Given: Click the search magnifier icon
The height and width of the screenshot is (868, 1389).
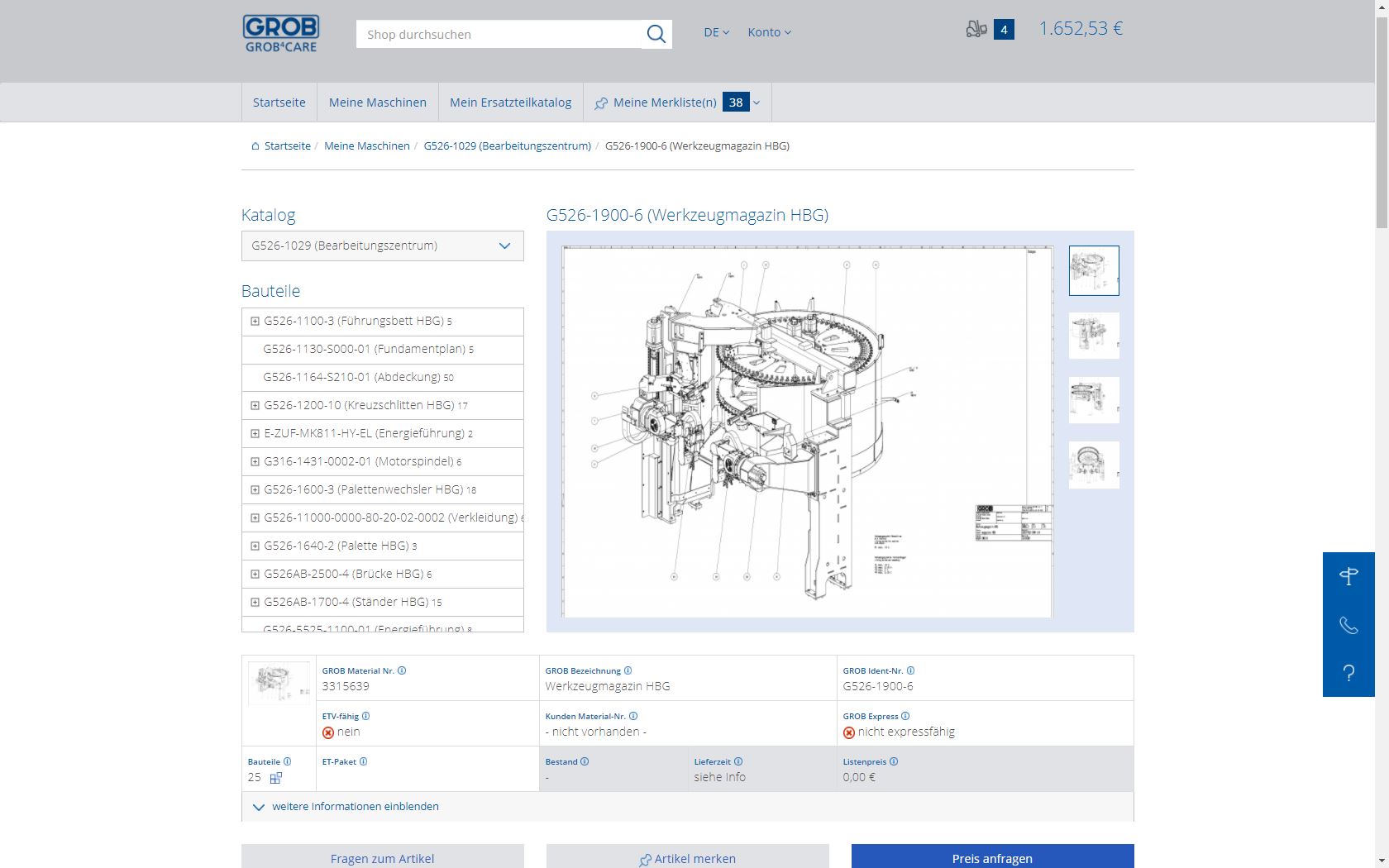Looking at the screenshot, I should click(x=656, y=34).
